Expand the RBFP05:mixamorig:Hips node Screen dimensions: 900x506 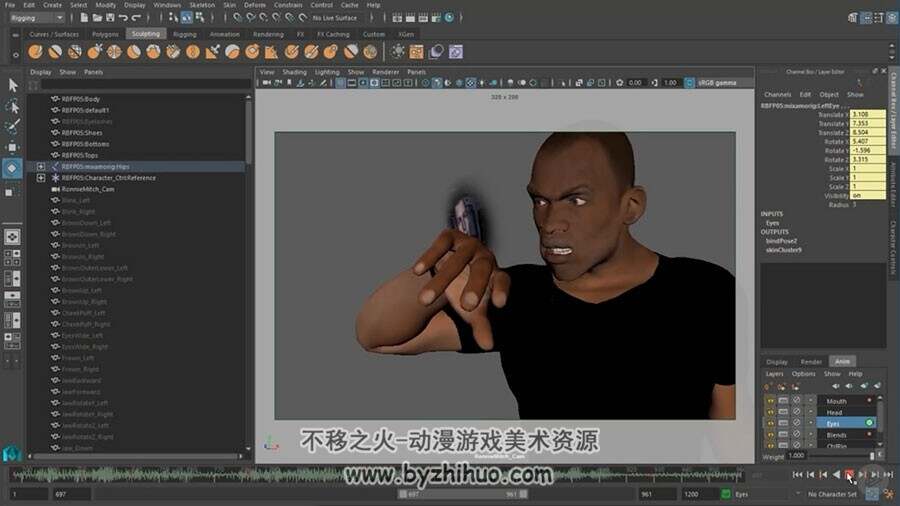click(41, 166)
